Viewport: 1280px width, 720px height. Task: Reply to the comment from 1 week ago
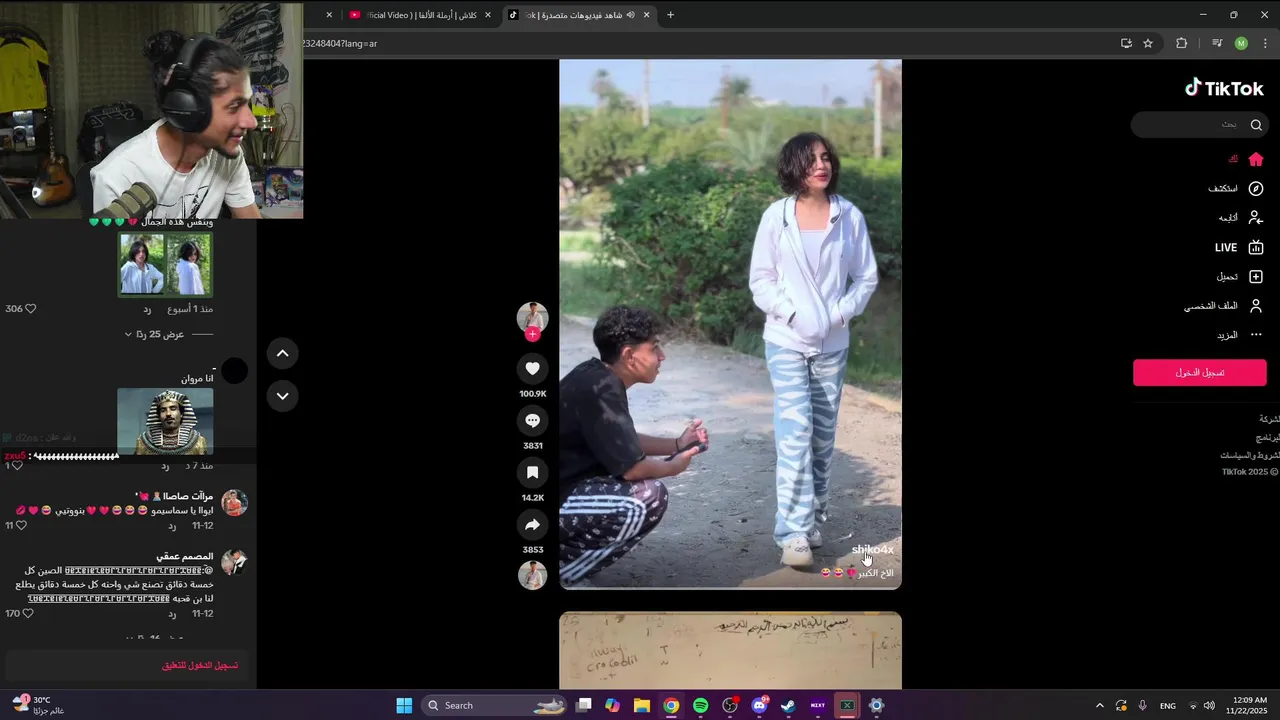(147, 309)
